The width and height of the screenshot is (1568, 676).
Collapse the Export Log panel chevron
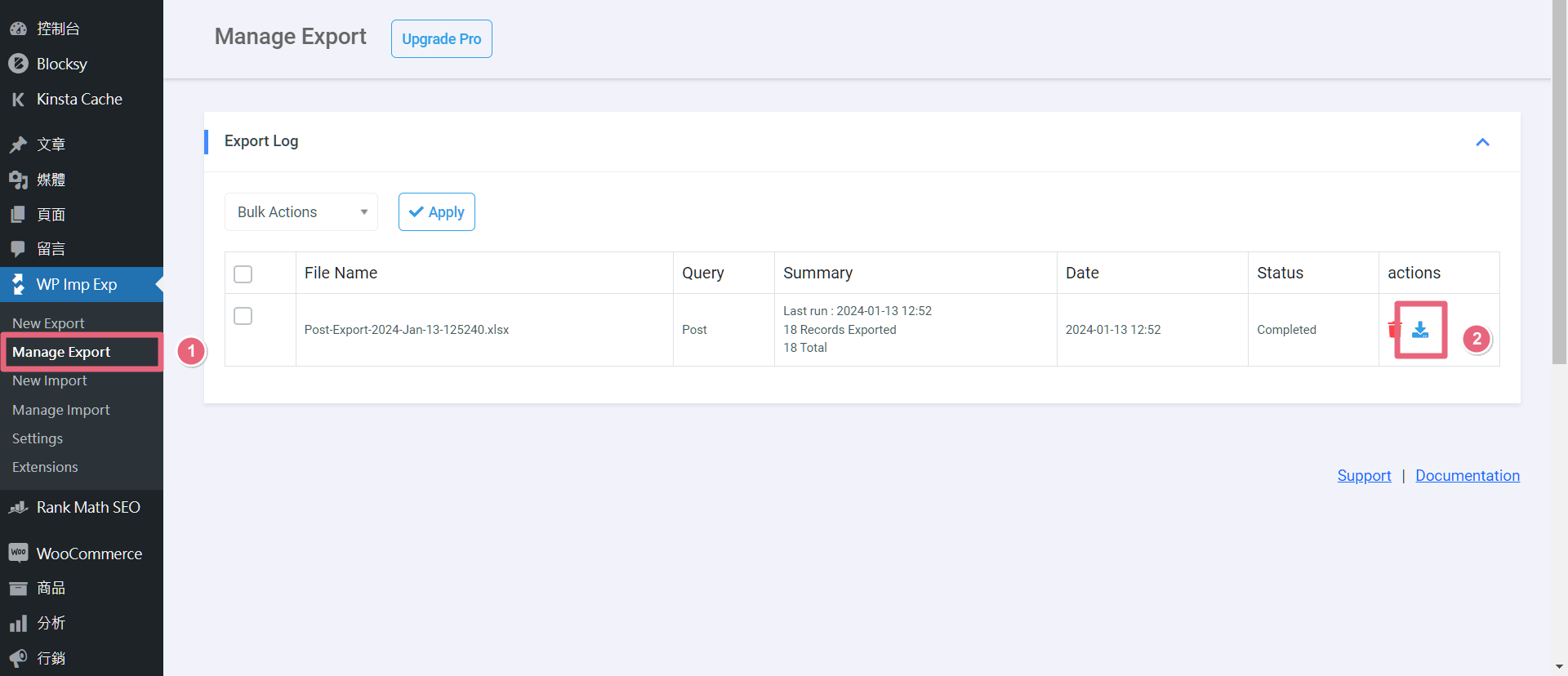1482,142
